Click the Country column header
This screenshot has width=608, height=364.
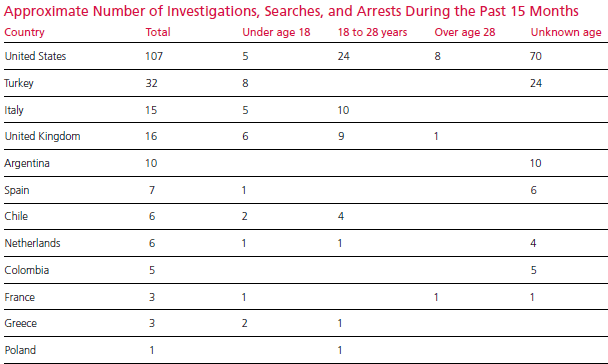(24, 32)
